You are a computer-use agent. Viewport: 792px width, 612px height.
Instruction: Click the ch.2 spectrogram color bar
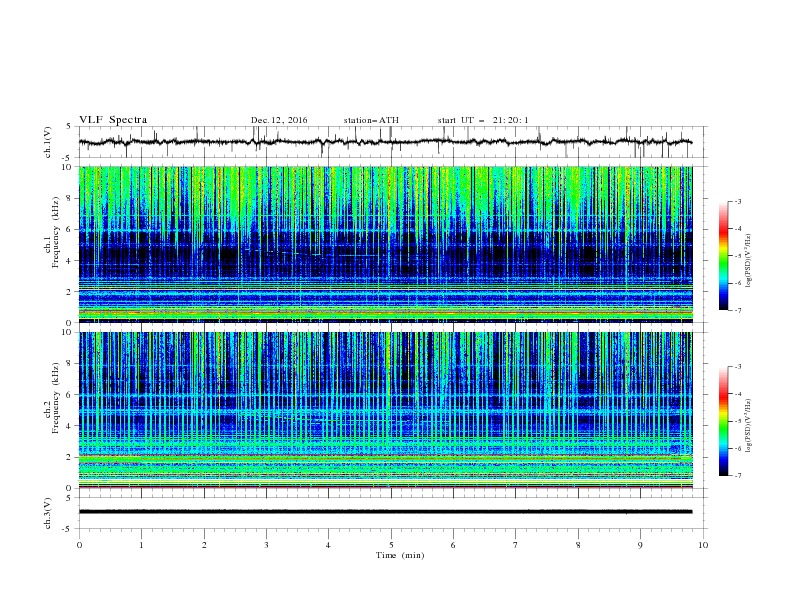723,421
